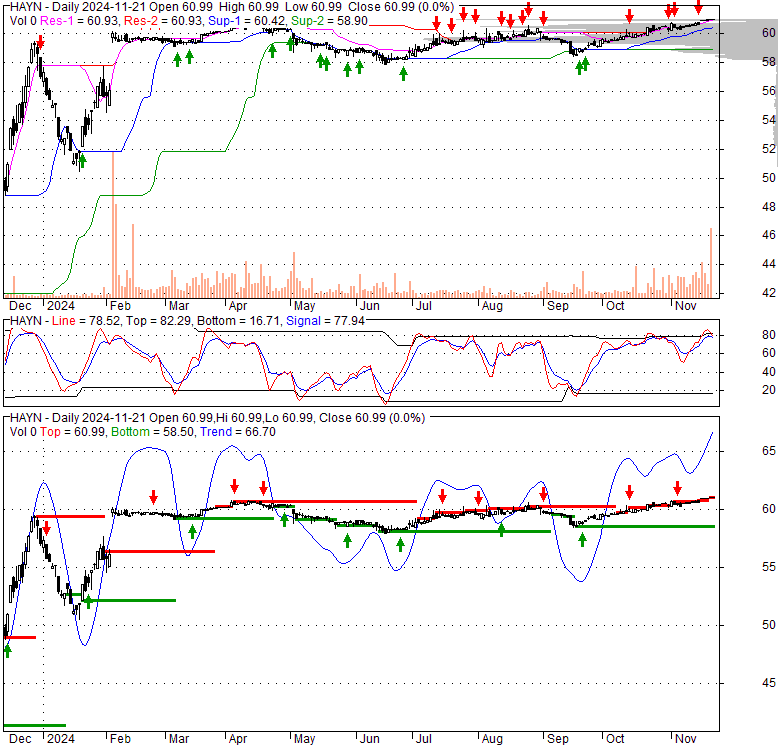Click the tallest volume spike in late January
780x745 pixels.
tap(113, 225)
